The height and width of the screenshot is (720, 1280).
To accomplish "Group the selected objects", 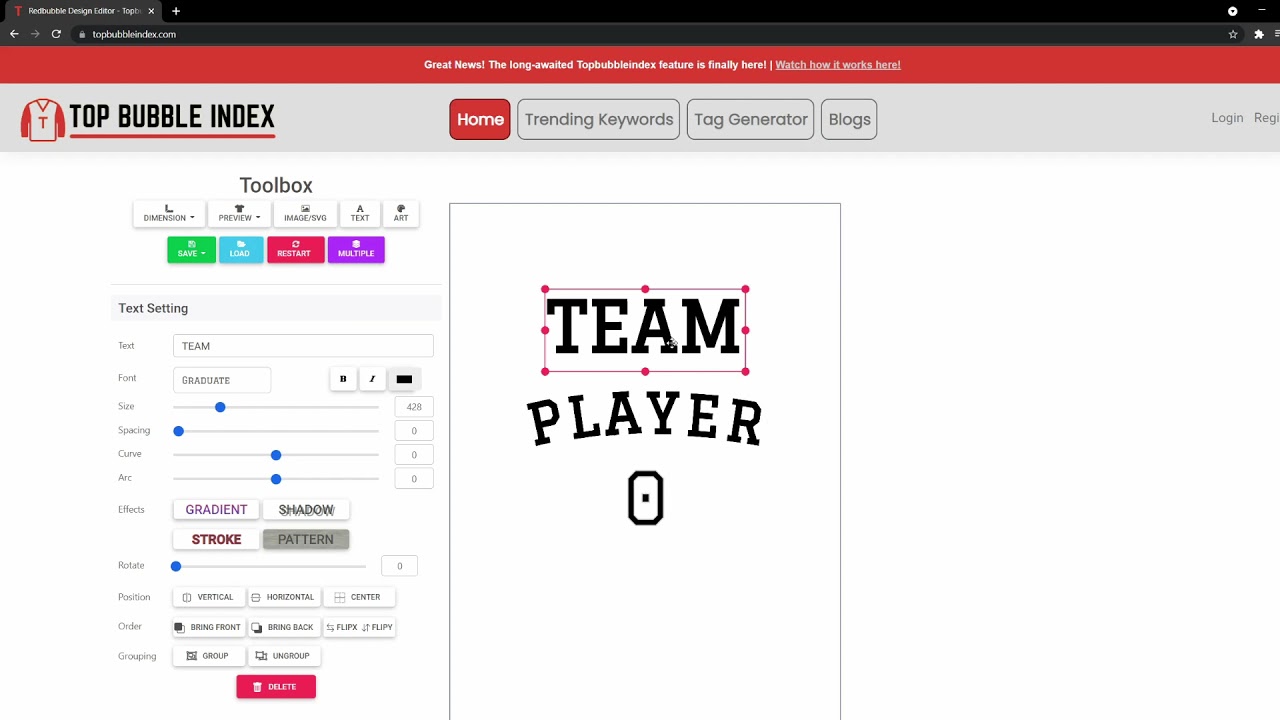I will coord(208,656).
